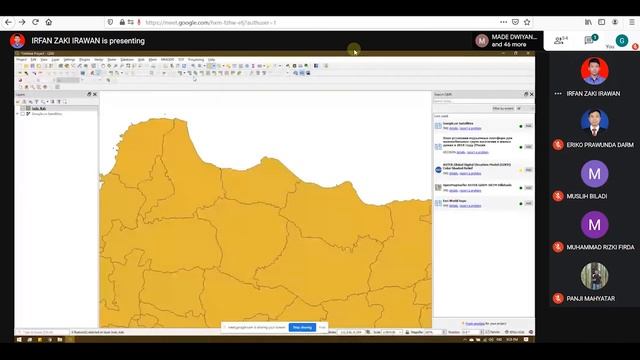The image size is (640, 360).
Task: Bookmark this page with the star
Action: click(527, 22)
